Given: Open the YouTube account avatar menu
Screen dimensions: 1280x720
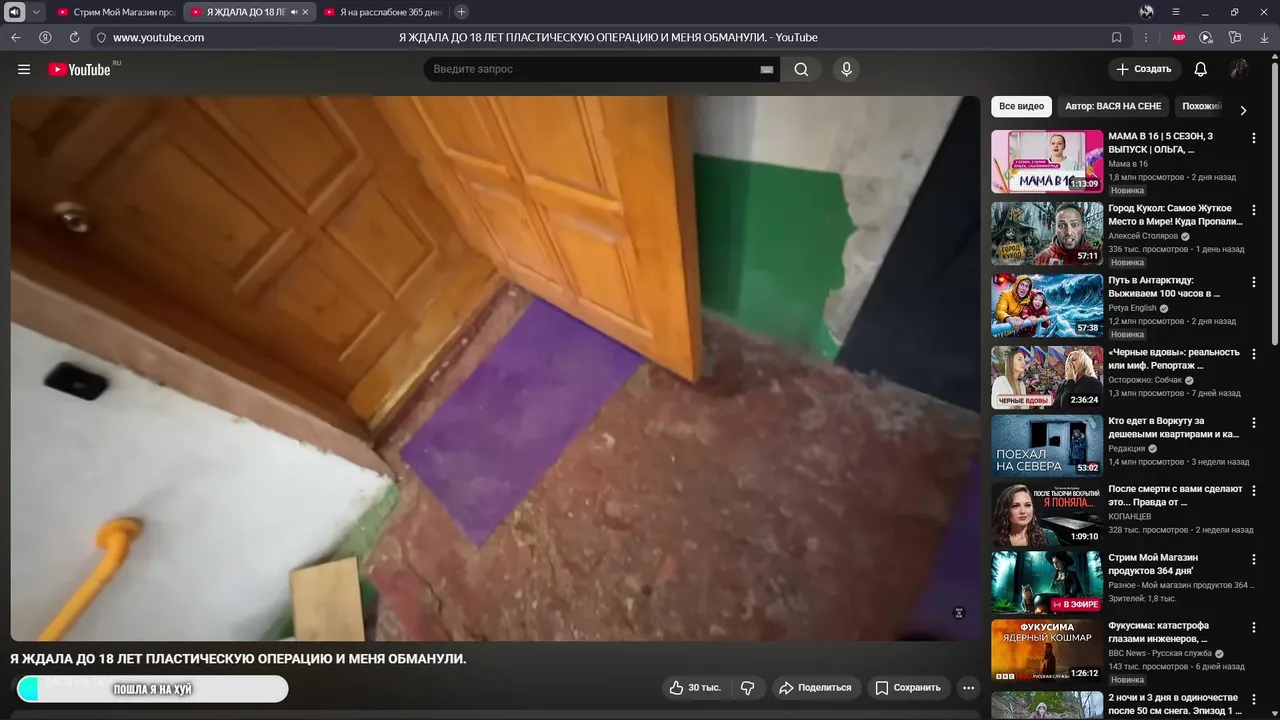Looking at the screenshot, I should click(1239, 69).
